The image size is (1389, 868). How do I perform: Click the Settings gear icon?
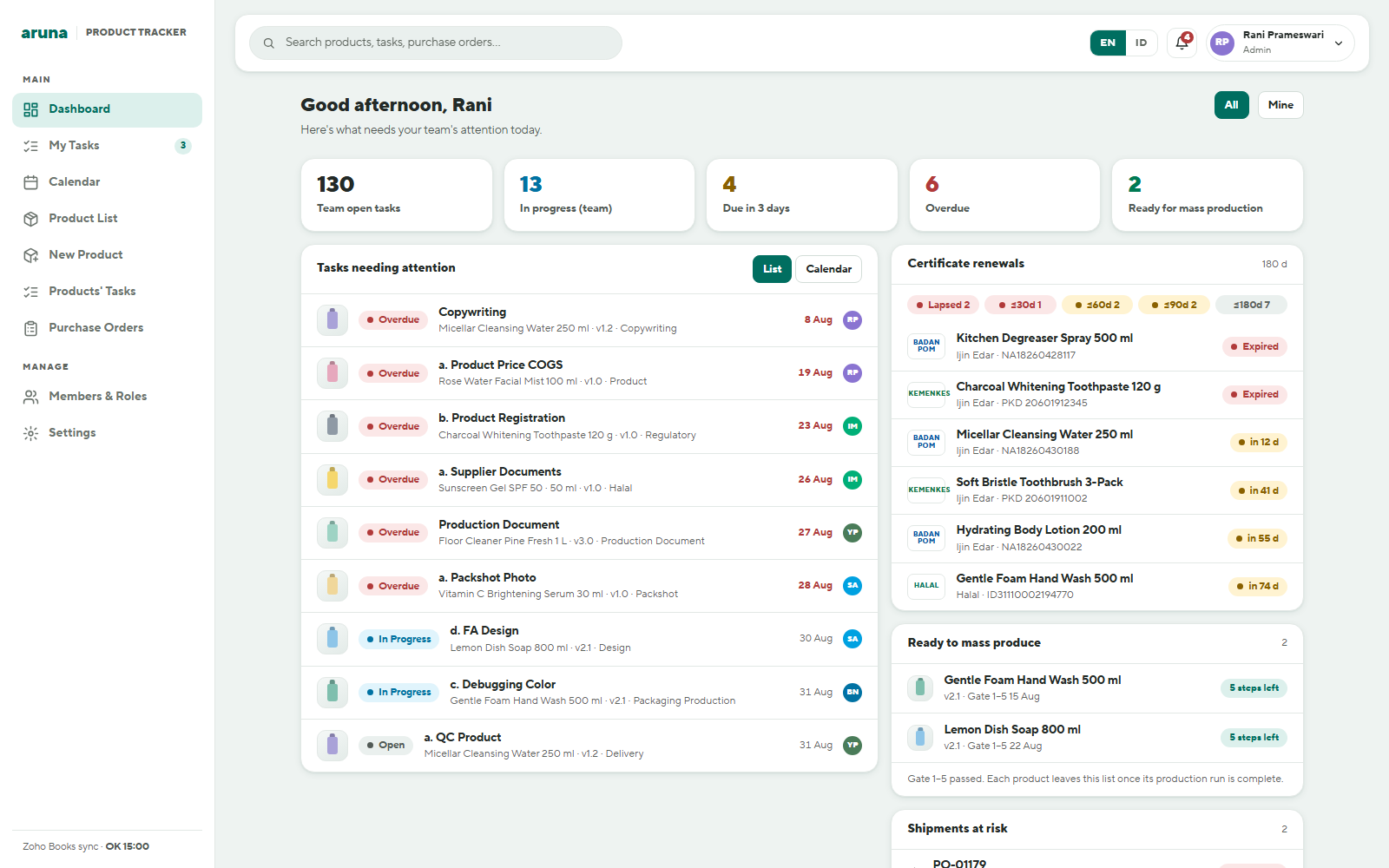point(31,433)
